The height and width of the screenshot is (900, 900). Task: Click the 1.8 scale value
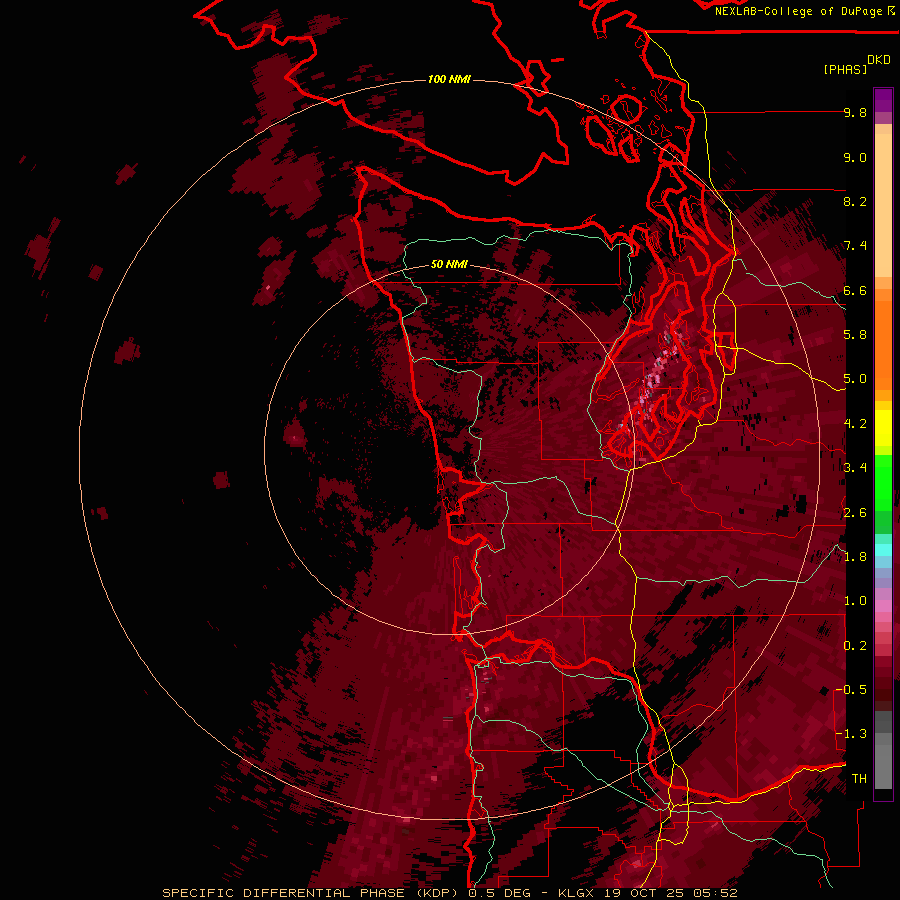[855, 557]
